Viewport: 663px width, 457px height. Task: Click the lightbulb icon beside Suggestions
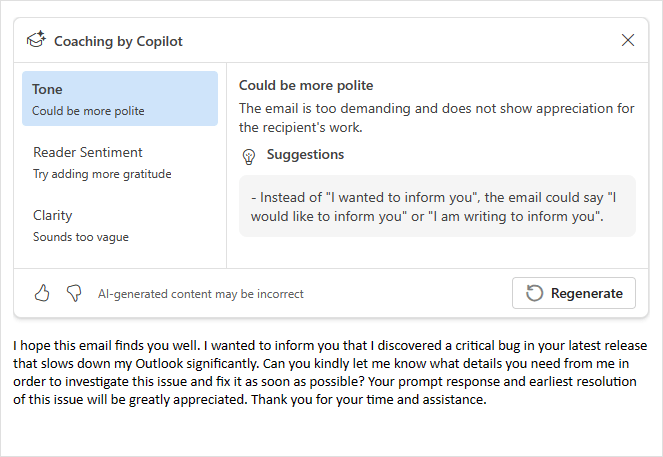pos(249,156)
